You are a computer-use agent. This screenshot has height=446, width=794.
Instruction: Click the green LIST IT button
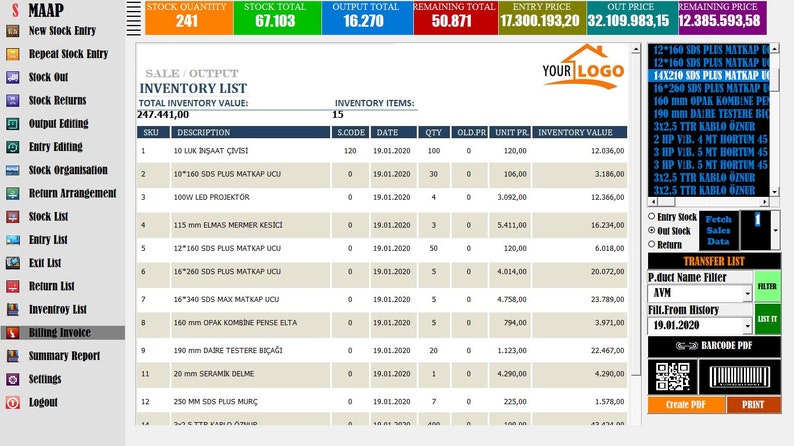click(x=767, y=319)
